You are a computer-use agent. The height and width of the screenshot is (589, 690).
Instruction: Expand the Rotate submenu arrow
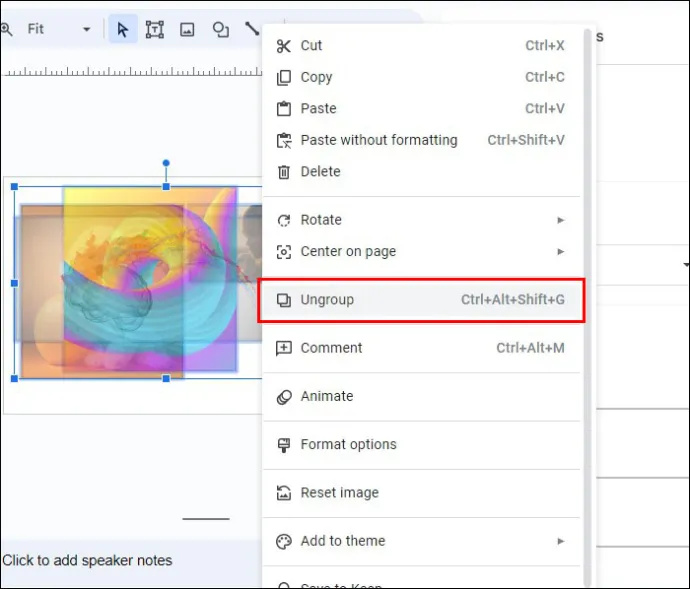tap(560, 220)
